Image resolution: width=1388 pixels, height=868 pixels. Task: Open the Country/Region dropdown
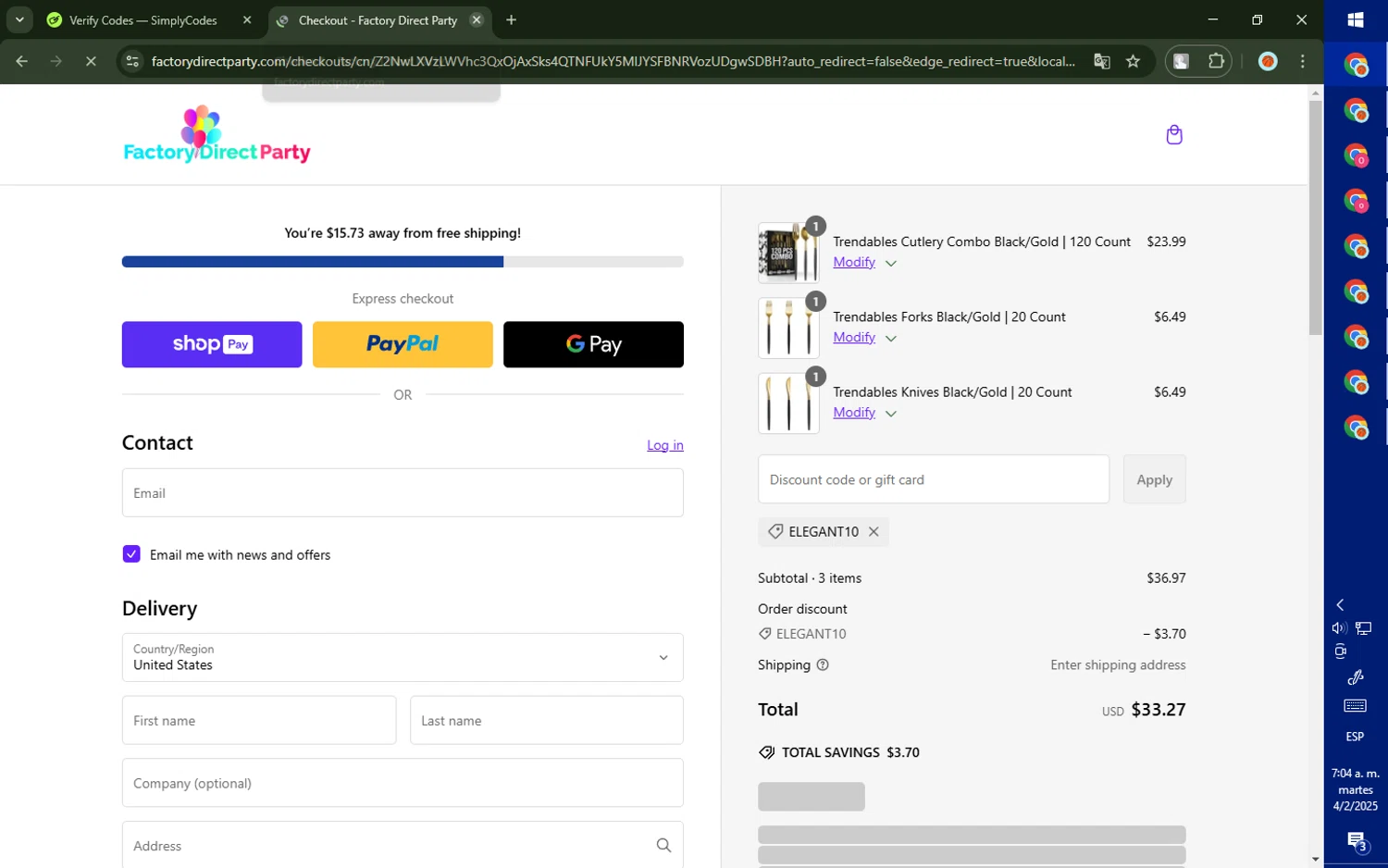[403, 657]
